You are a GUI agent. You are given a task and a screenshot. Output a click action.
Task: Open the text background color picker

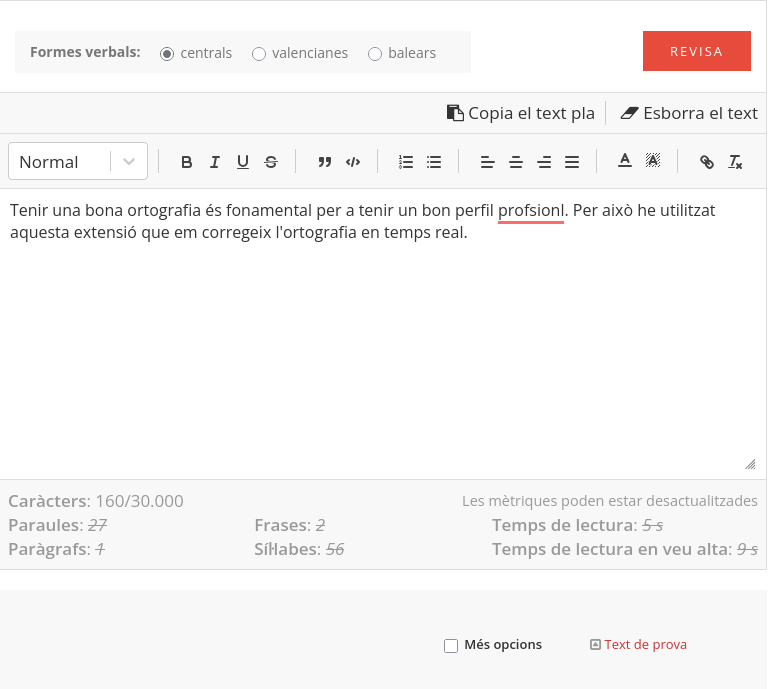coord(652,161)
